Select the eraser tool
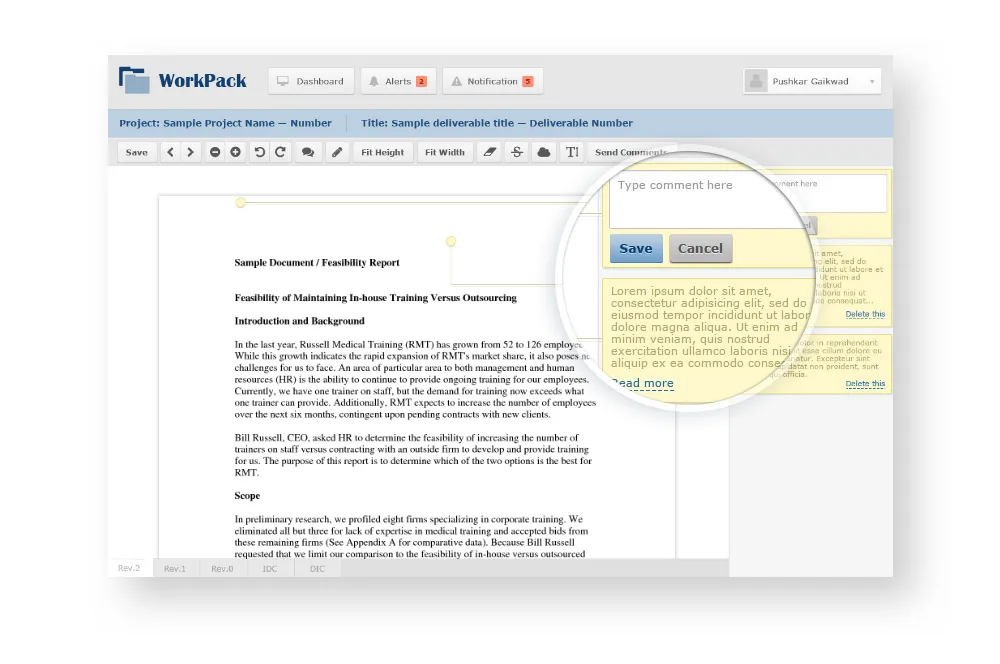 click(489, 152)
